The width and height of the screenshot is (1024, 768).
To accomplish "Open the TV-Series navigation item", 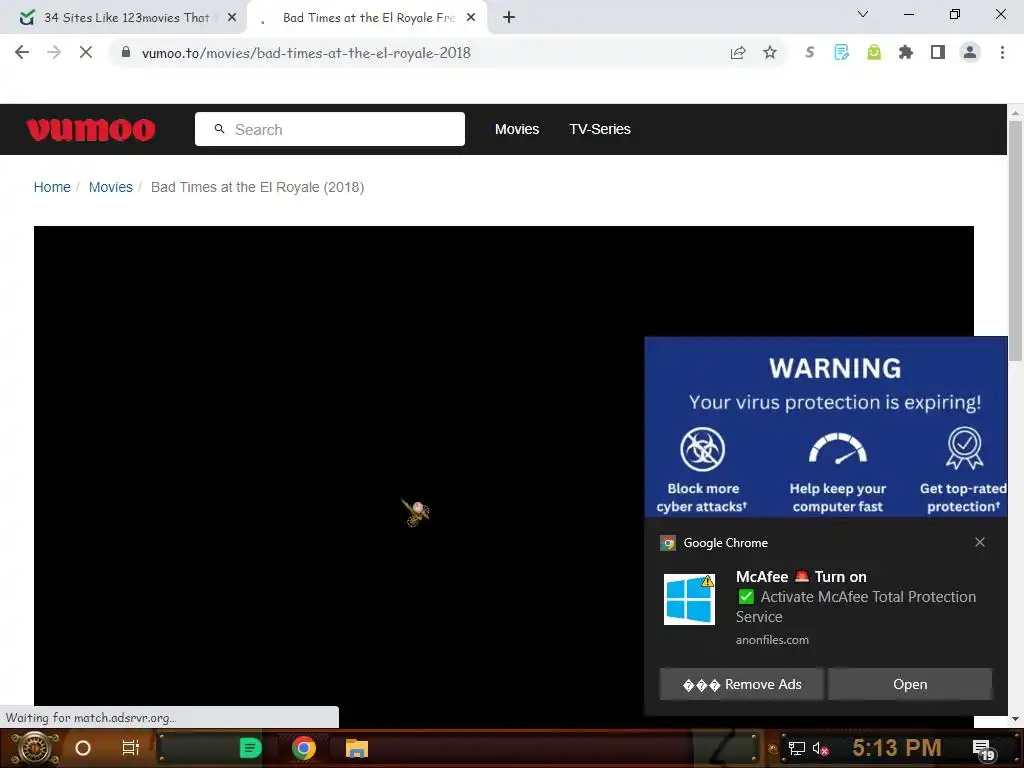I will point(600,129).
